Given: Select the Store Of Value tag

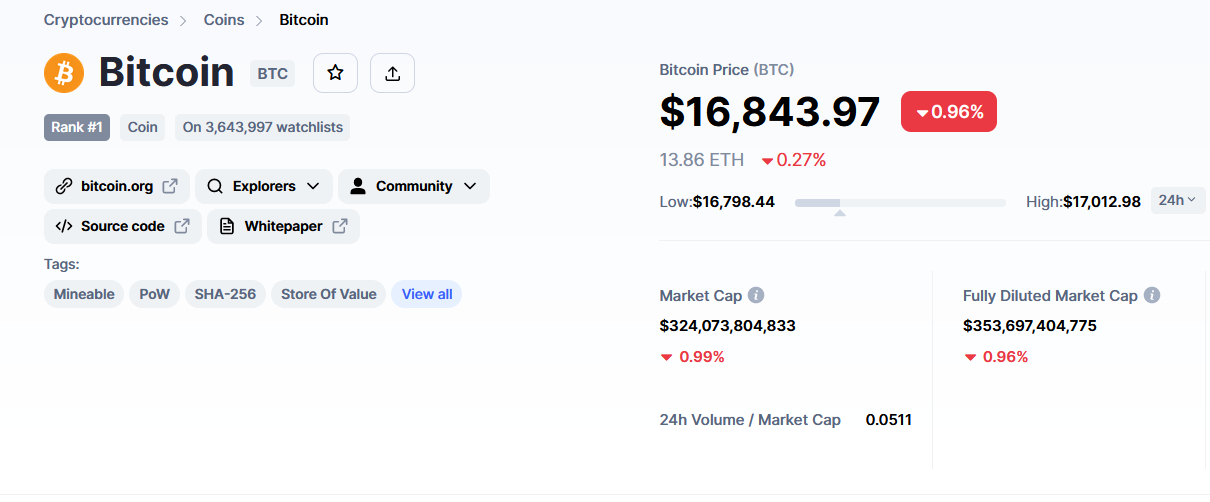Looking at the screenshot, I should [x=328, y=294].
